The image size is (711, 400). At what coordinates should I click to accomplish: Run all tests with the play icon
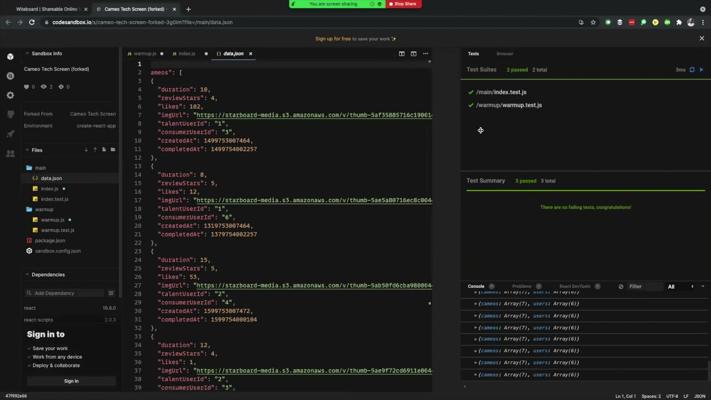coord(701,70)
